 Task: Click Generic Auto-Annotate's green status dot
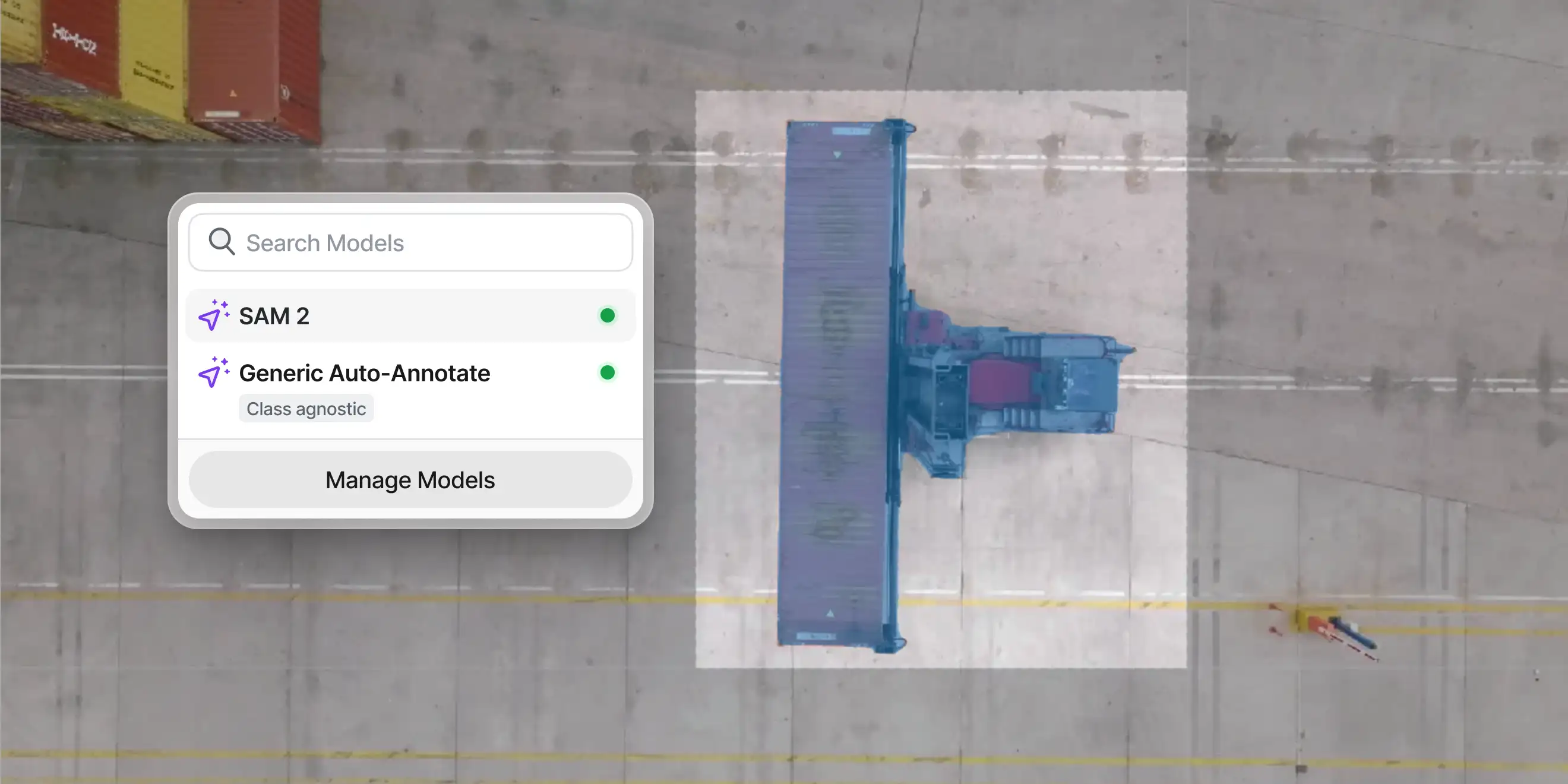[x=607, y=372]
